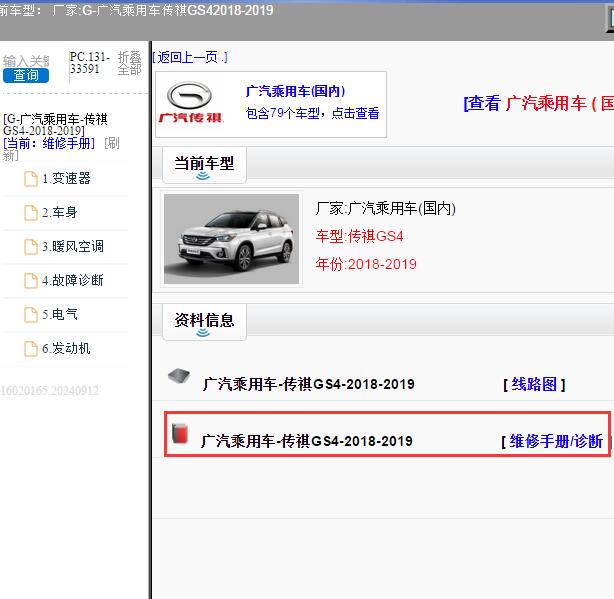
Task: Open 广汽乘用车(国内) manufacturer link
Action: coord(295,91)
